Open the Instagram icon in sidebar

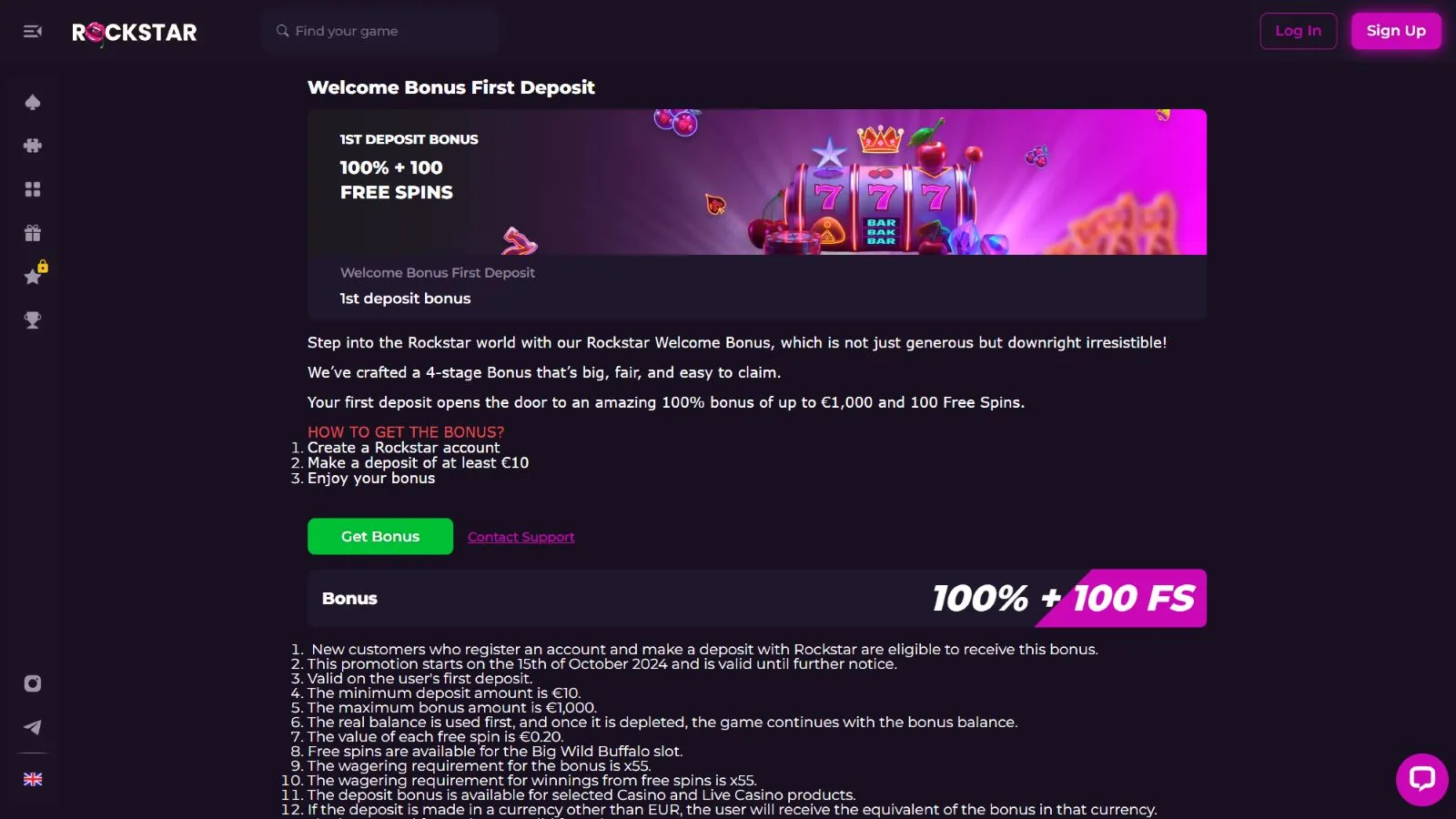pyautogui.click(x=33, y=683)
